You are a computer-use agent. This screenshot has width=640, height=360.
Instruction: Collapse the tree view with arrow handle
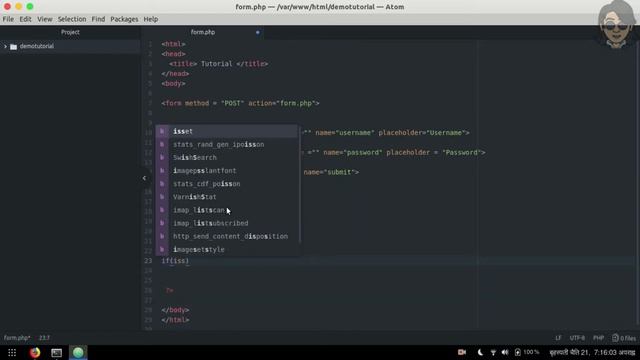coord(144,178)
